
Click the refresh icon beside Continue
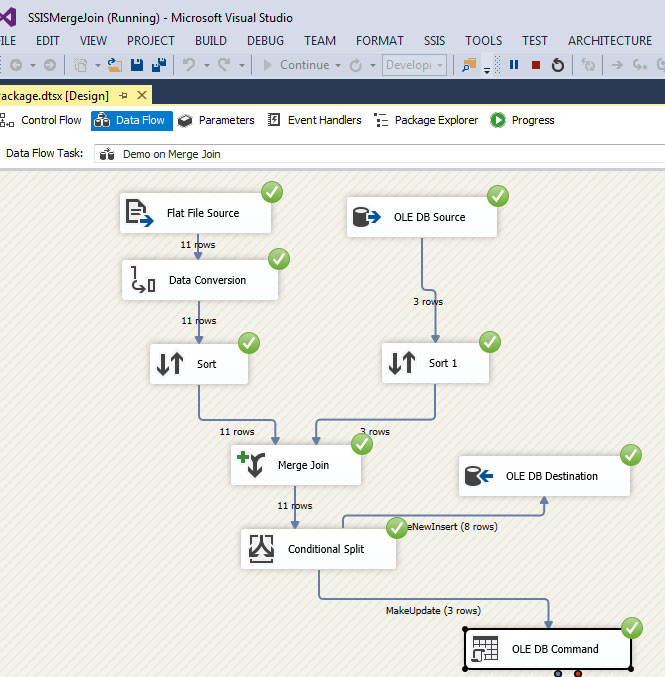coord(355,65)
